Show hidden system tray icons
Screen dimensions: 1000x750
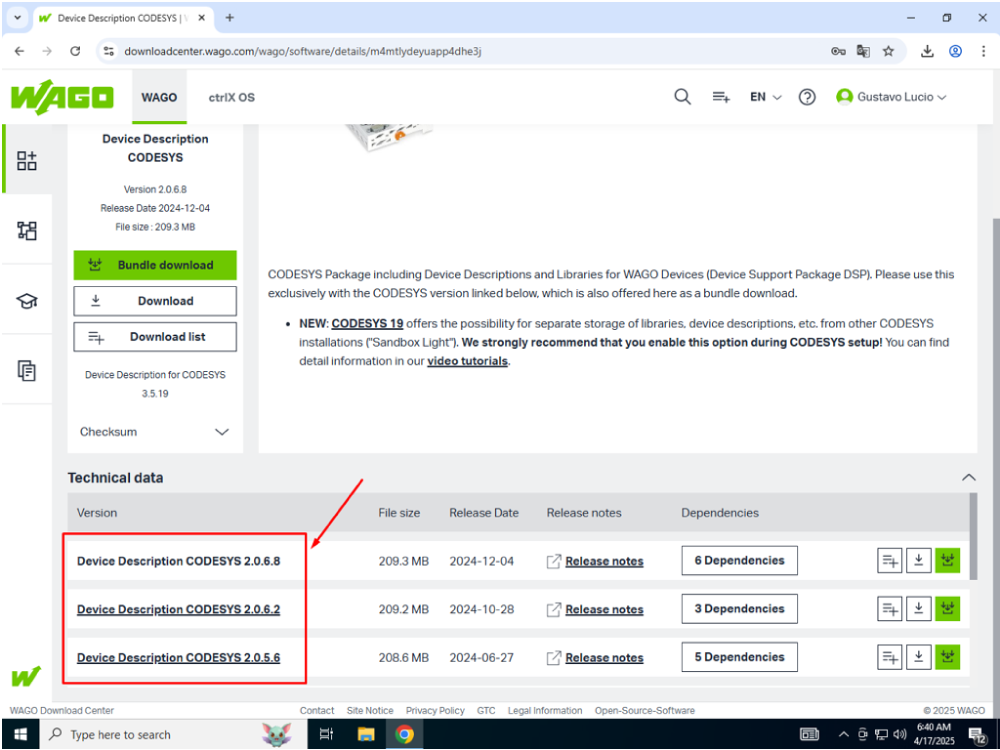click(x=843, y=735)
